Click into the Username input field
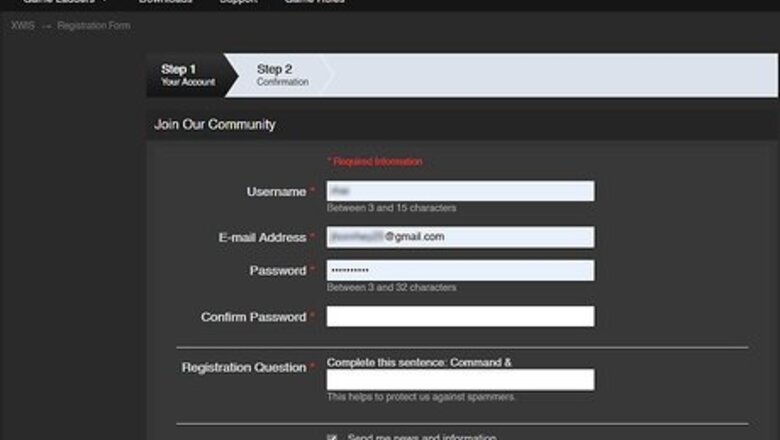 pyautogui.click(x=460, y=191)
